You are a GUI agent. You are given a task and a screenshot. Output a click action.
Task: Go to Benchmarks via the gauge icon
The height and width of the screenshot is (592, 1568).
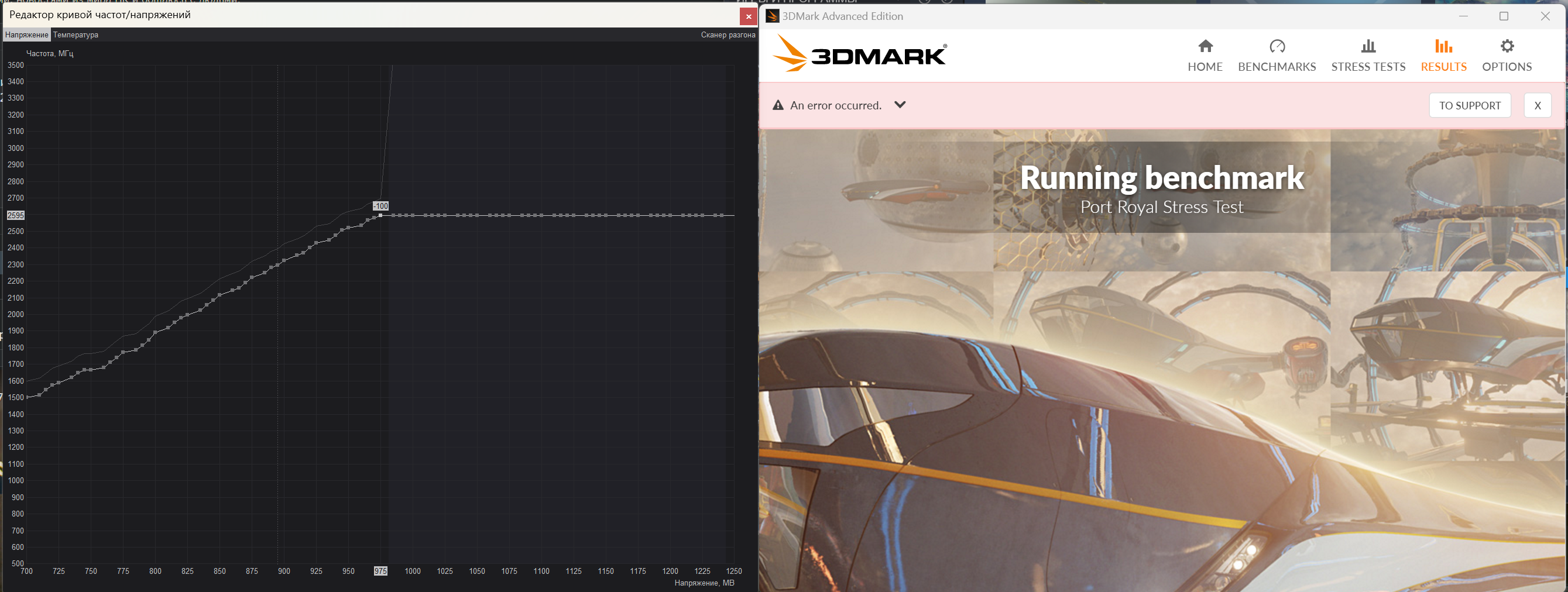pyautogui.click(x=1277, y=46)
